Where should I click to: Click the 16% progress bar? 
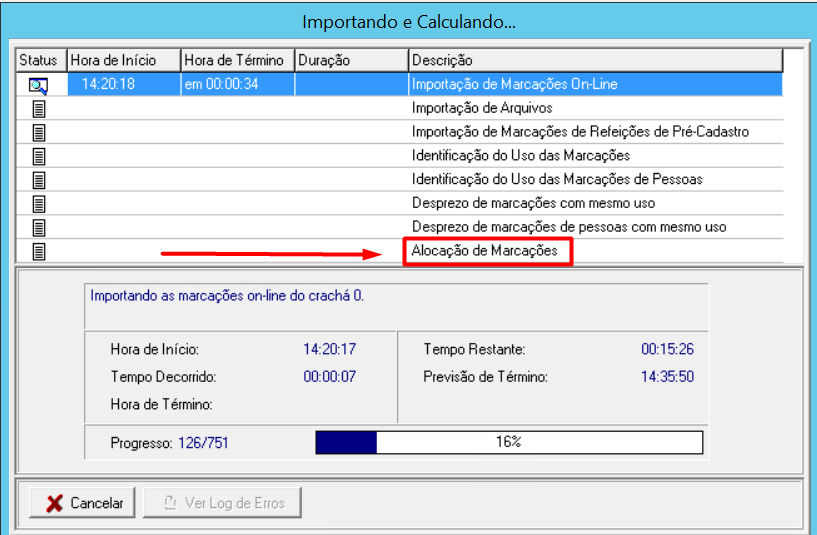coord(509,442)
